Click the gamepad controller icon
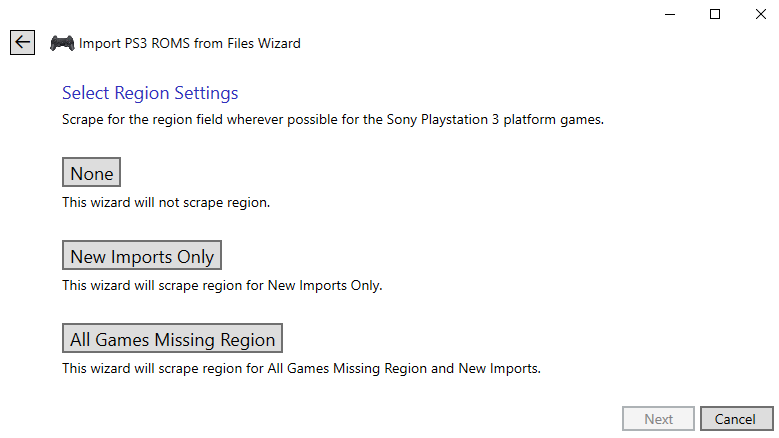The height and width of the screenshot is (438, 779). 62,43
